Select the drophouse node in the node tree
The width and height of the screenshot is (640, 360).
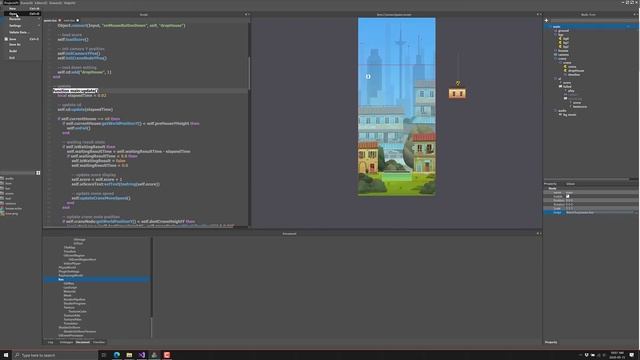[576, 71]
